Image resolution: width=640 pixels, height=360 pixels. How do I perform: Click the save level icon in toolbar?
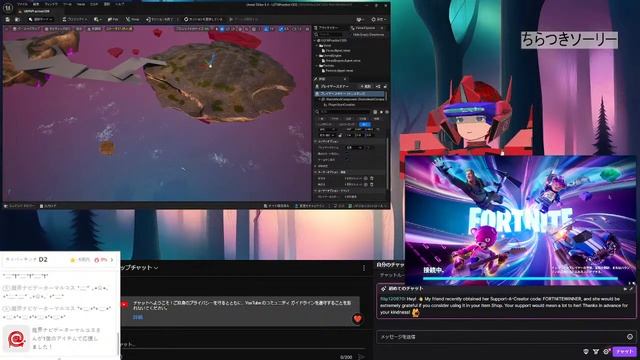pyautogui.click(x=8, y=19)
